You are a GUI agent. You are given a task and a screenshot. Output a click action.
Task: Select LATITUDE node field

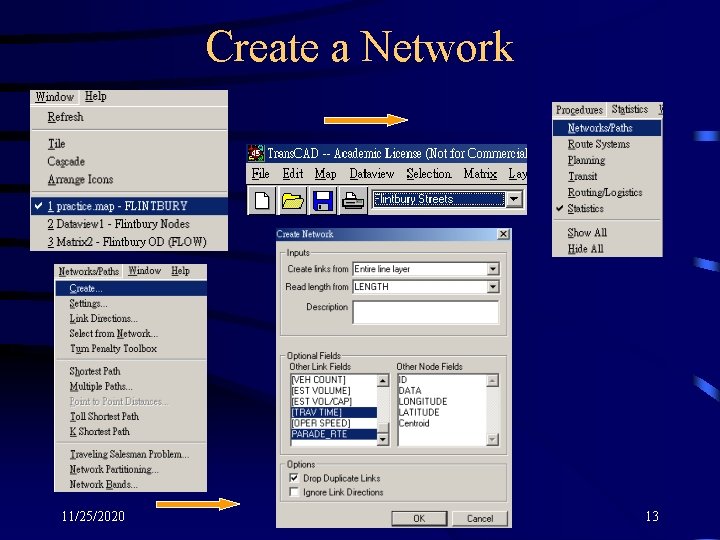[442, 412]
